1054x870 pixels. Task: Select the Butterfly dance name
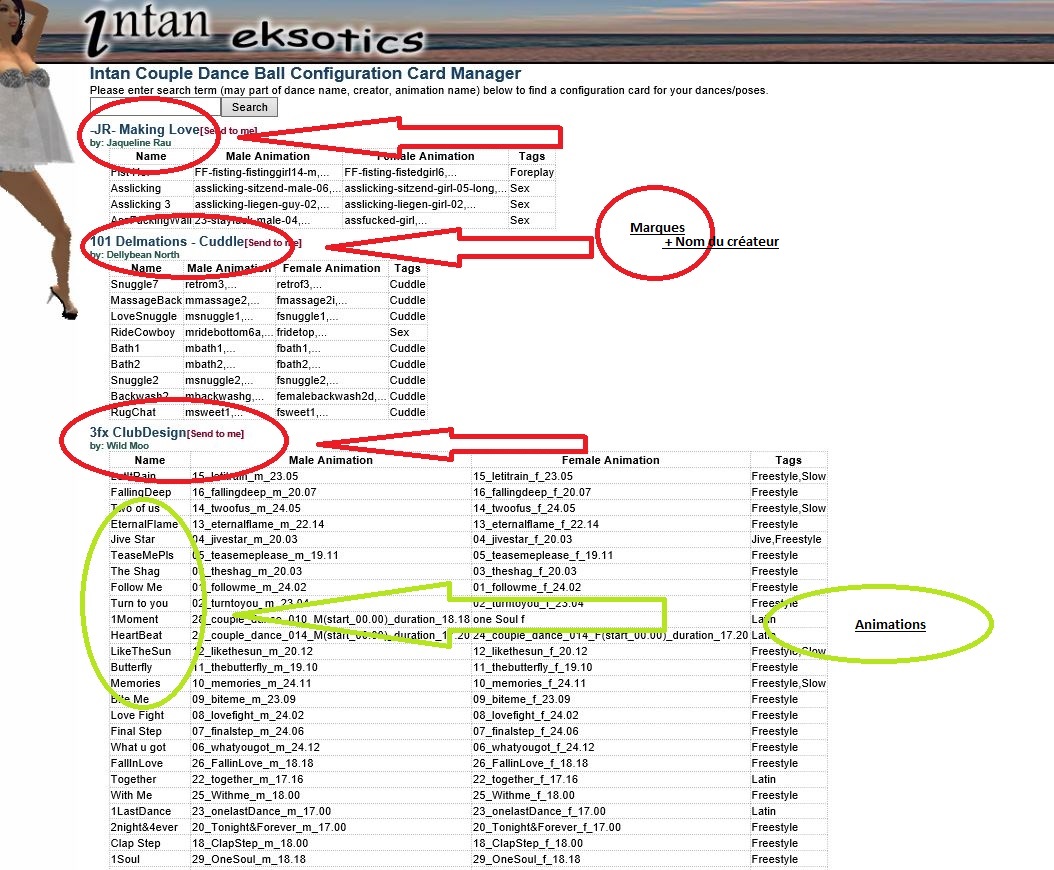pos(131,668)
